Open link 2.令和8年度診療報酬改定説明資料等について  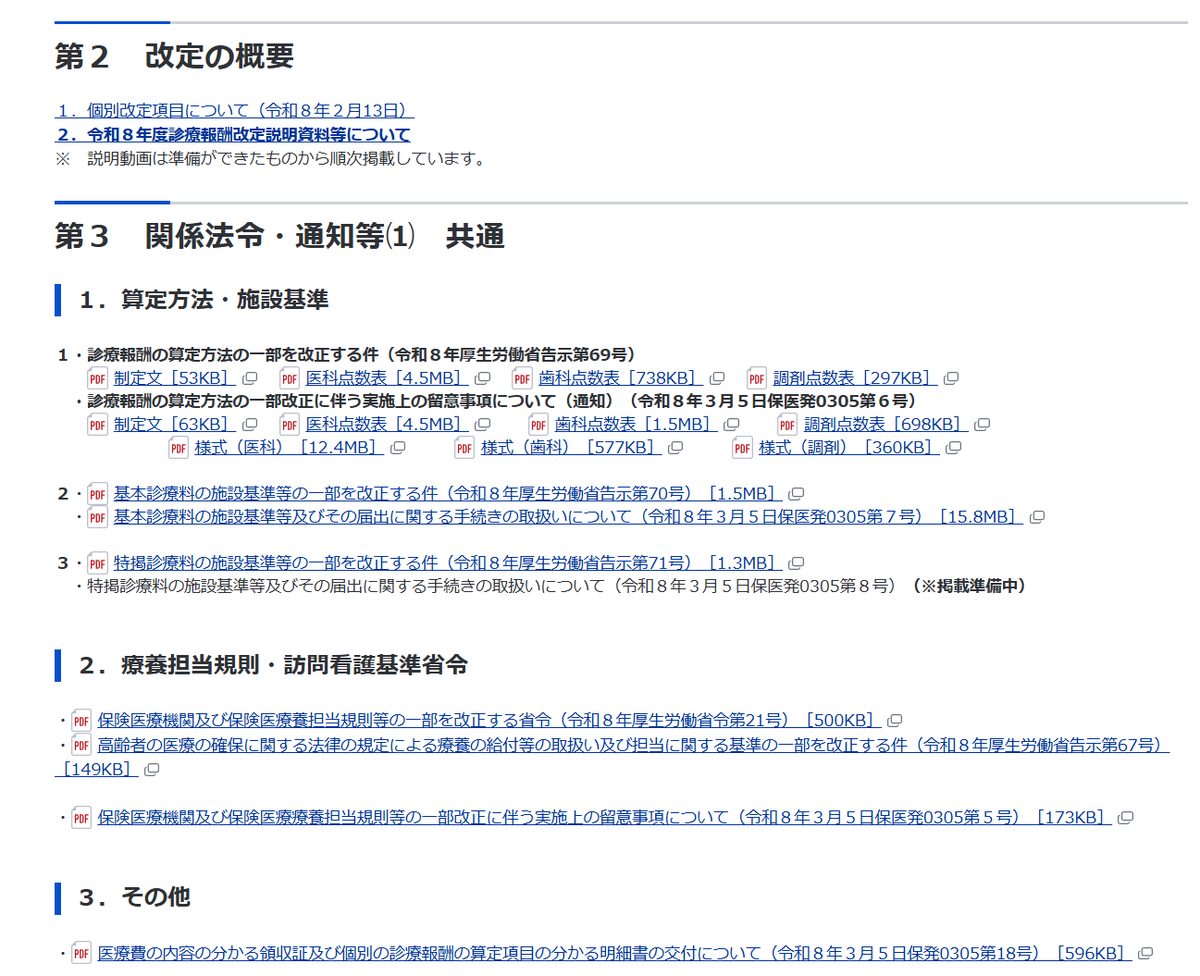(232, 134)
